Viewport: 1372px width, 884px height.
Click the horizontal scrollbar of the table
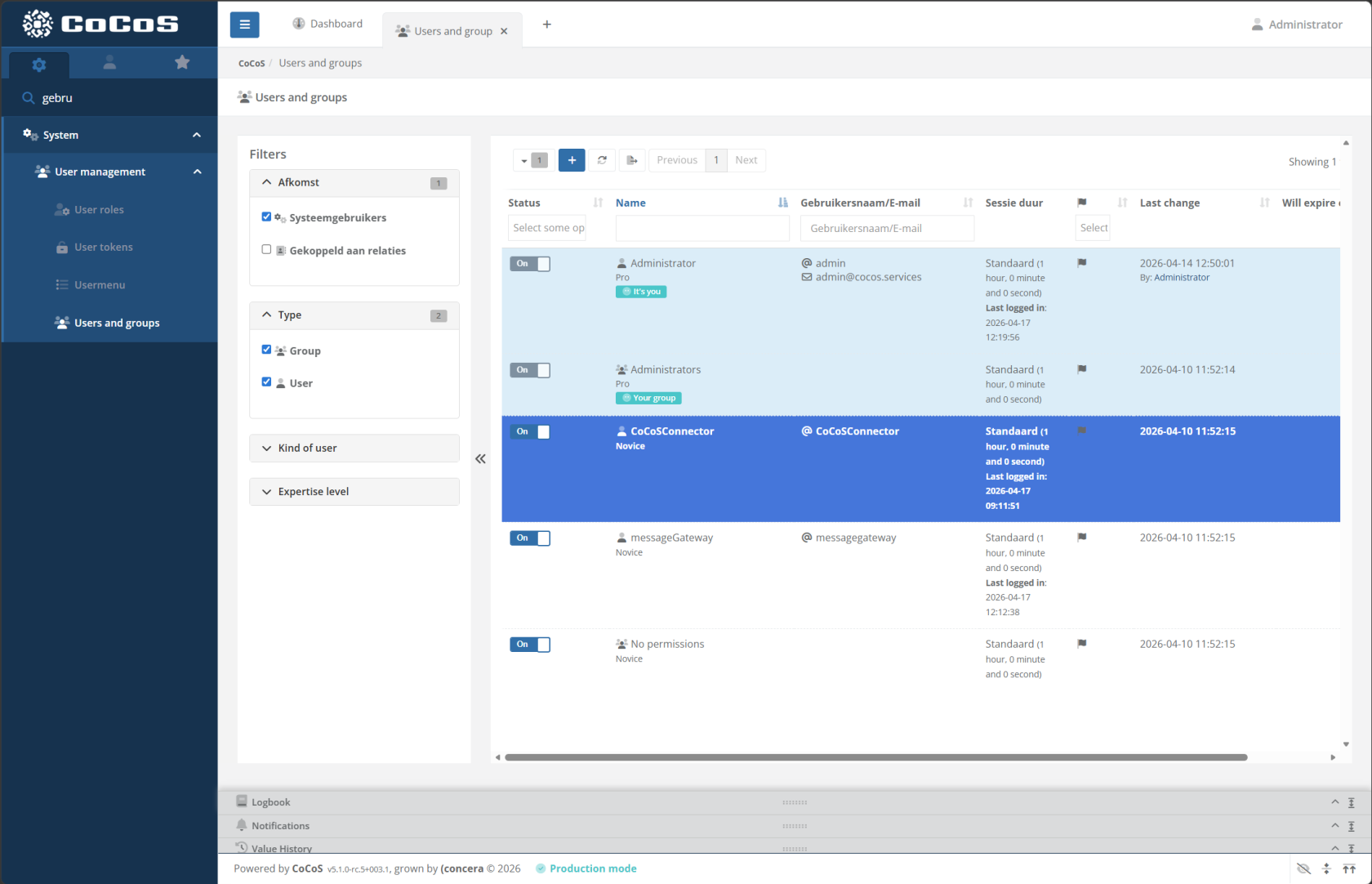point(875,757)
